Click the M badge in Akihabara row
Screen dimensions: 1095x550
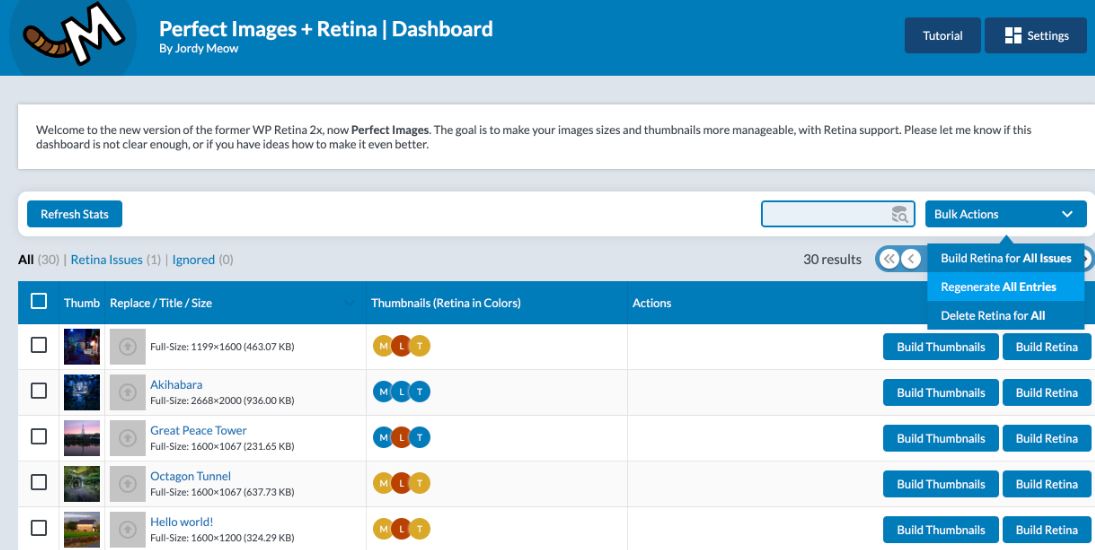pos(383,392)
